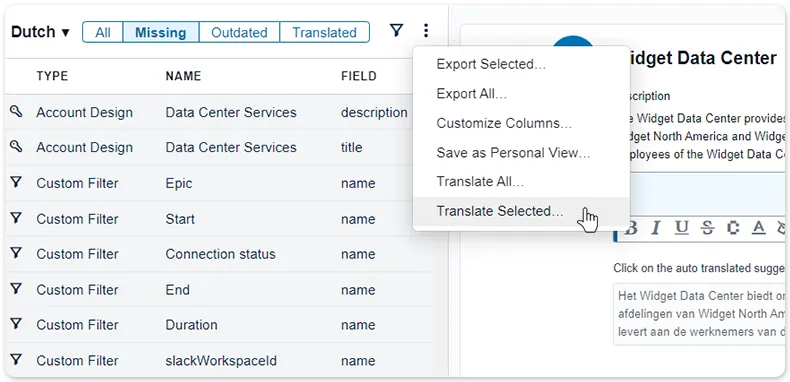This screenshot has height=382, width=790.
Task: Select the All filter tab
Action: click(103, 32)
